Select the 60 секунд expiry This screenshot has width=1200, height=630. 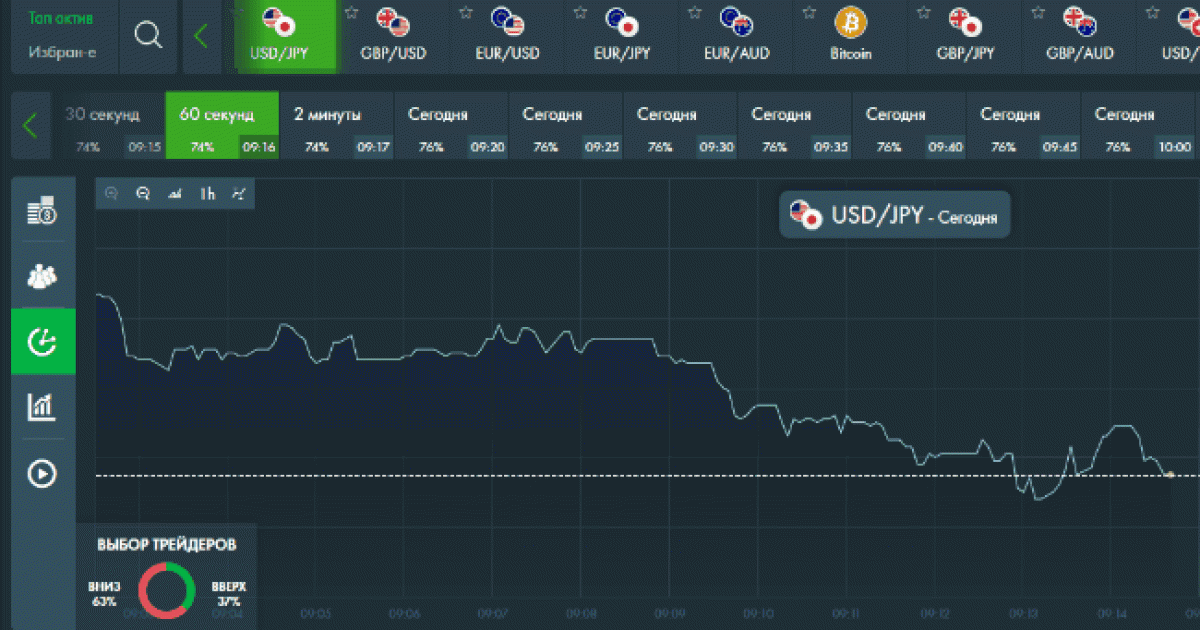[222, 126]
